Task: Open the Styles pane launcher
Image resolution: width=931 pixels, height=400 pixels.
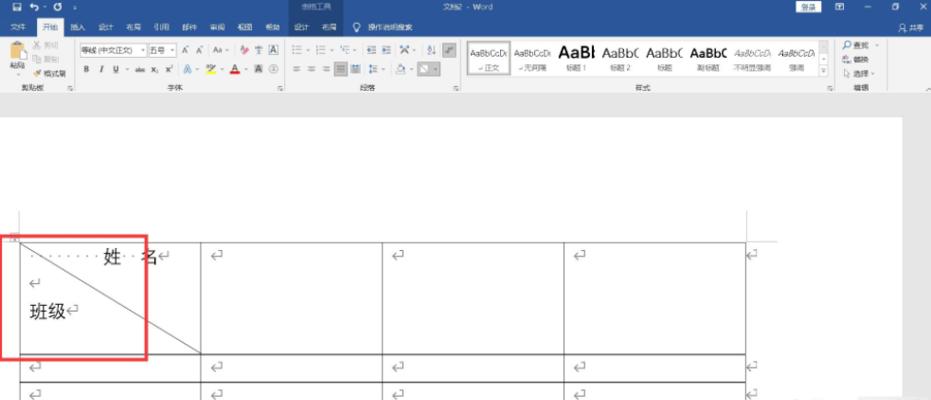Action: [831, 88]
